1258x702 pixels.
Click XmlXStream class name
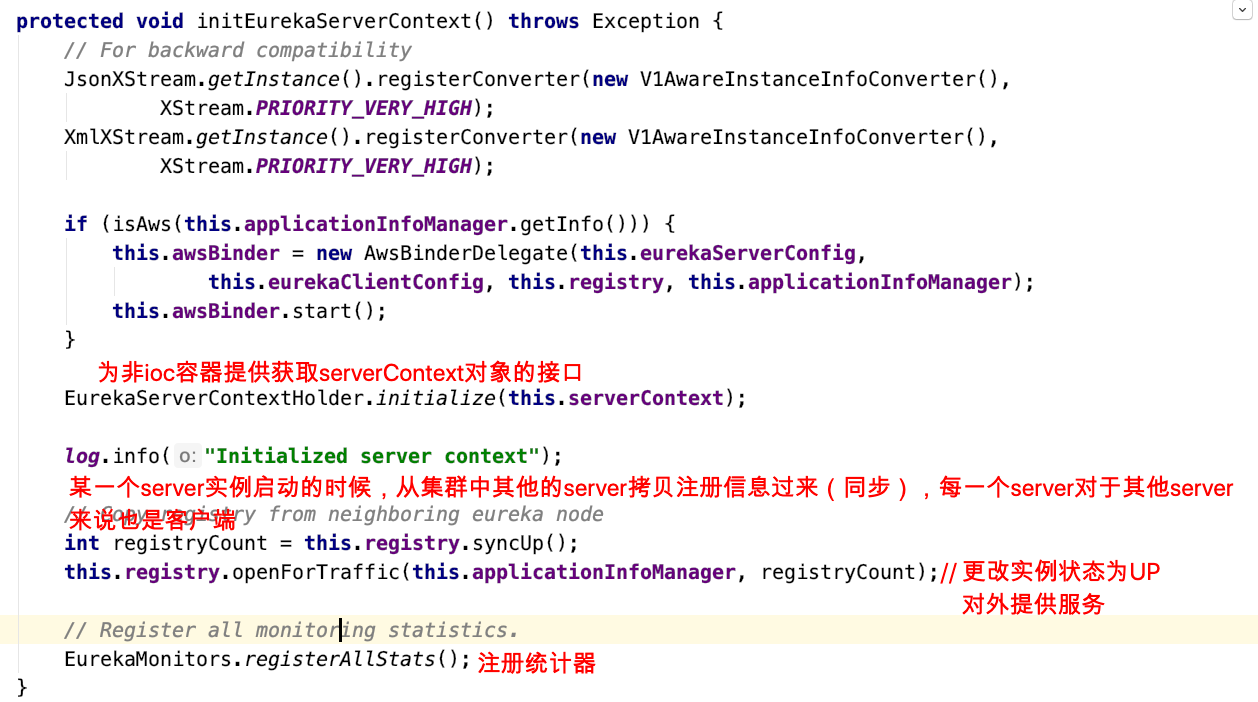pos(124,137)
